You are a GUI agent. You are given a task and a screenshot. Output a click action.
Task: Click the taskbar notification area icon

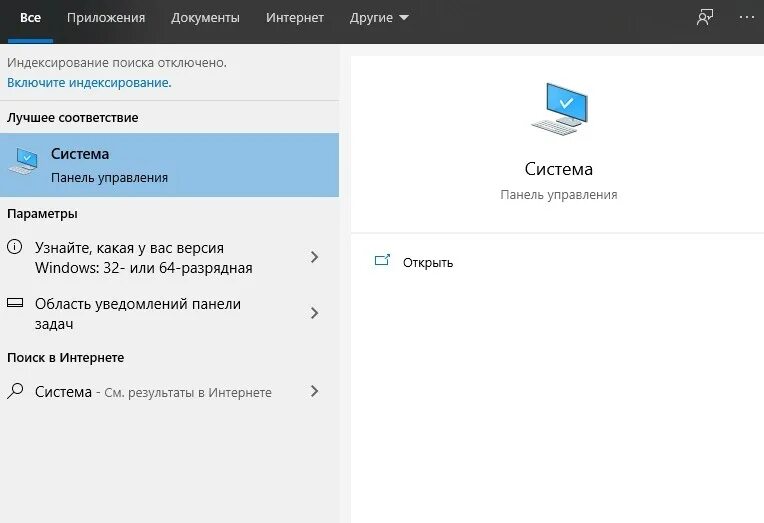coord(15,303)
